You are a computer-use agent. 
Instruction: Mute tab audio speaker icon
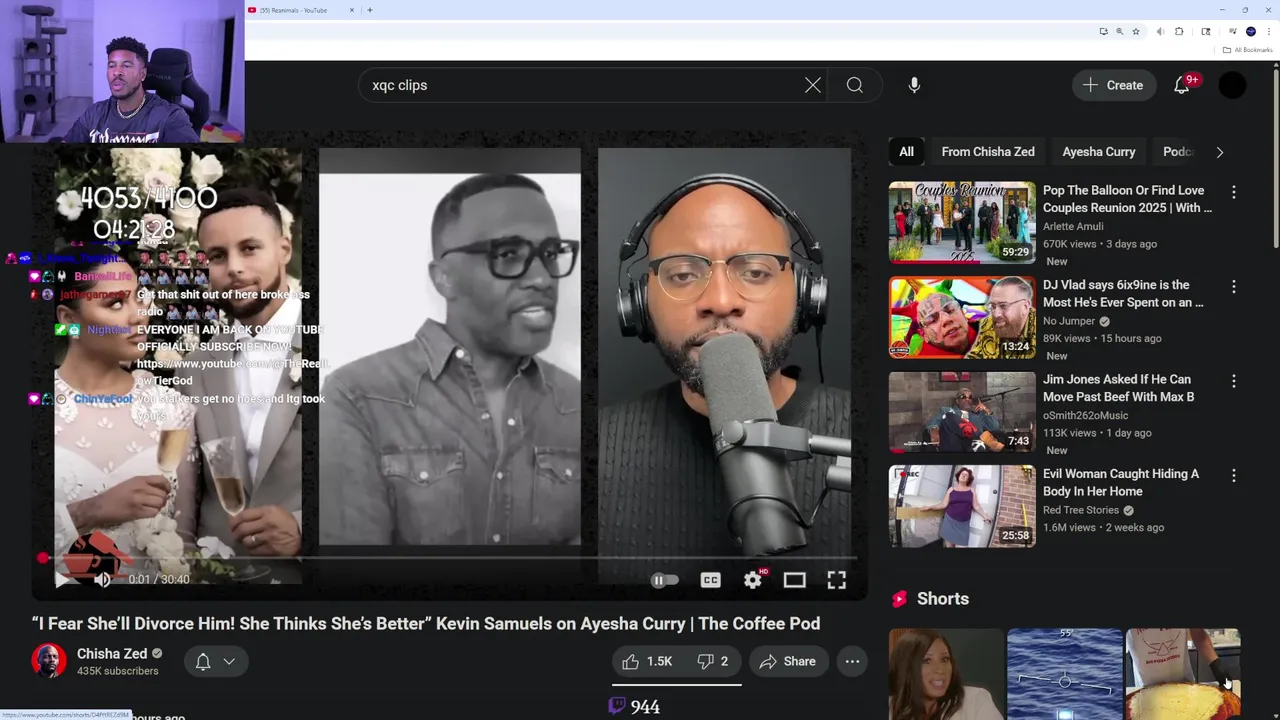[x=1160, y=32]
